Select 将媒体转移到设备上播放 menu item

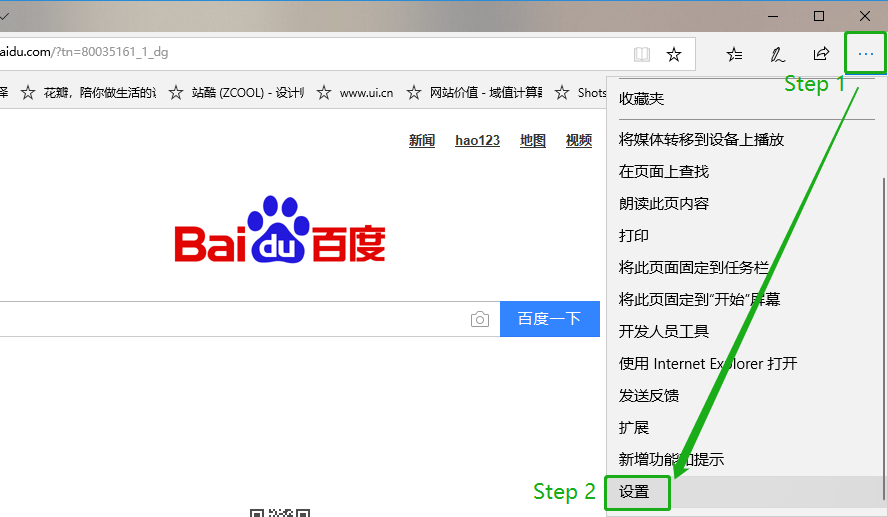point(744,139)
